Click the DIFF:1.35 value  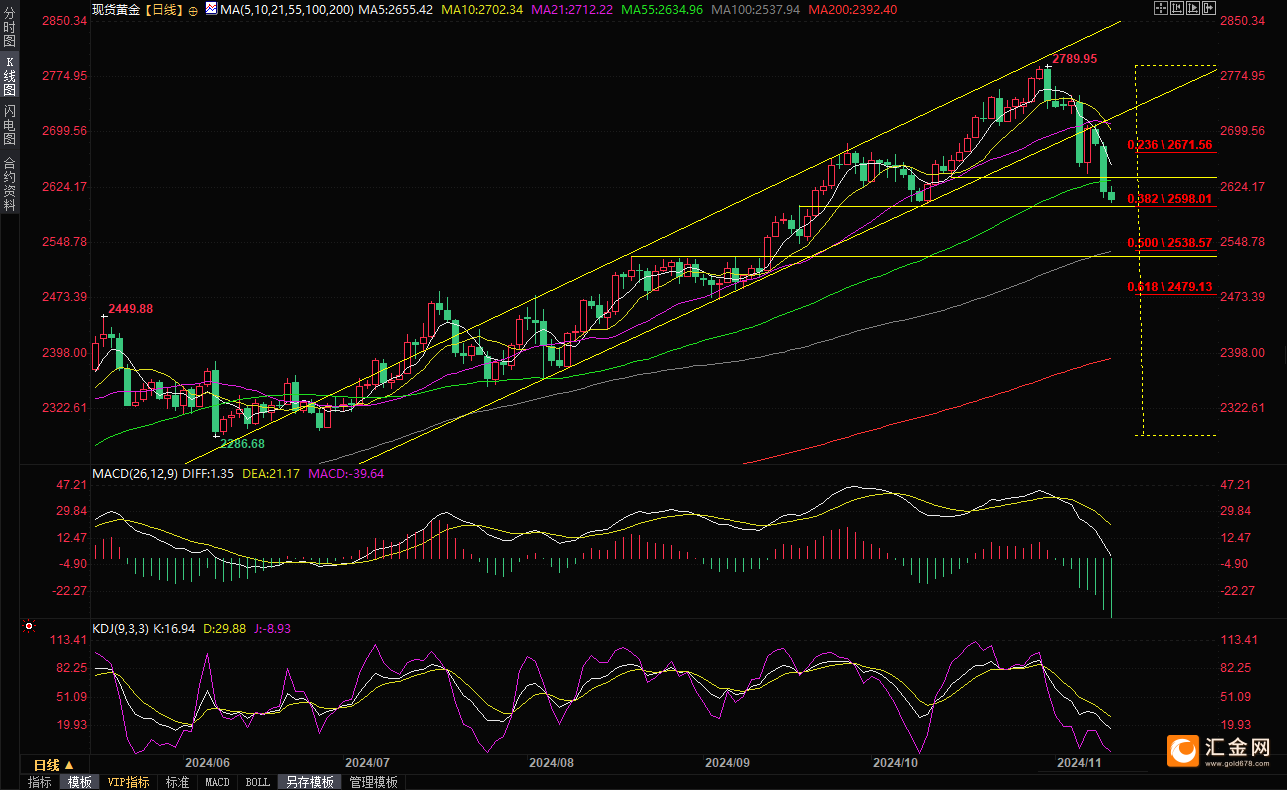207,473
